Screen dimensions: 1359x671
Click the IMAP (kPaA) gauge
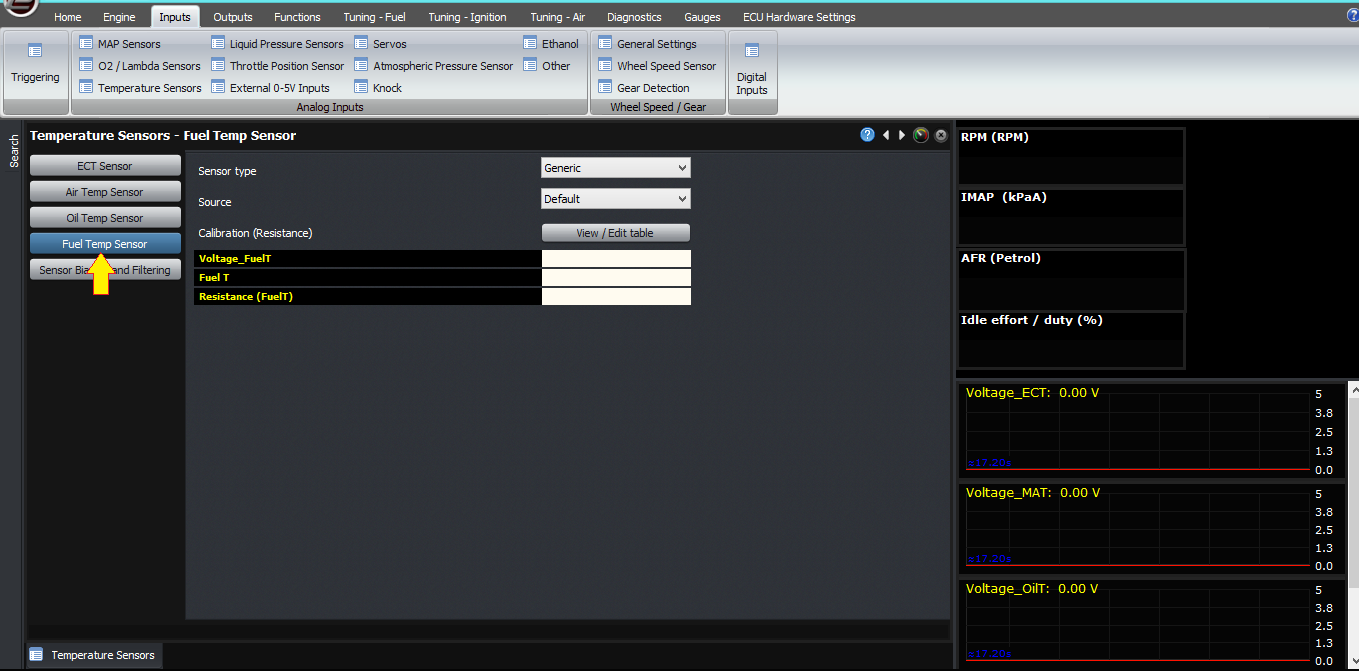[x=1070, y=216]
